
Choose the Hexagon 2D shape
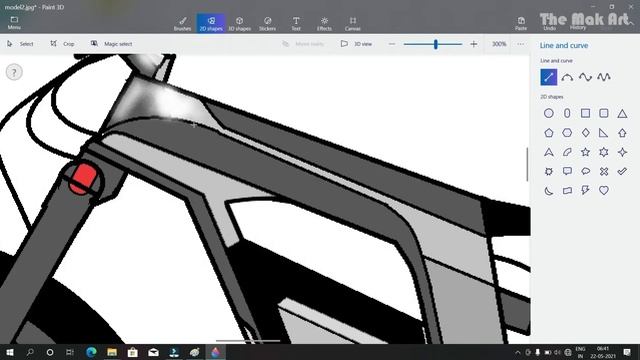[x=567, y=133]
